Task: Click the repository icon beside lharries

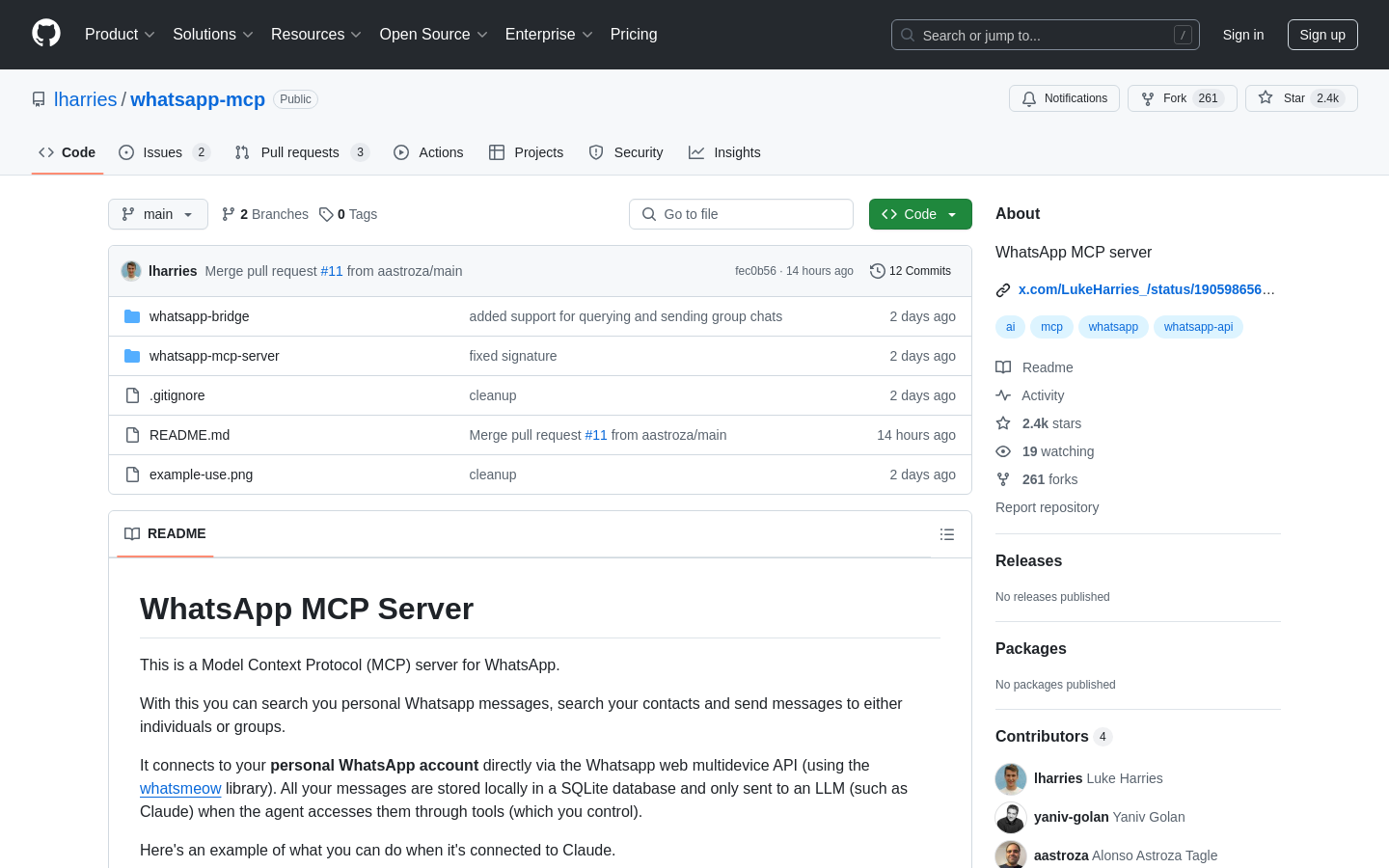Action: (39, 99)
